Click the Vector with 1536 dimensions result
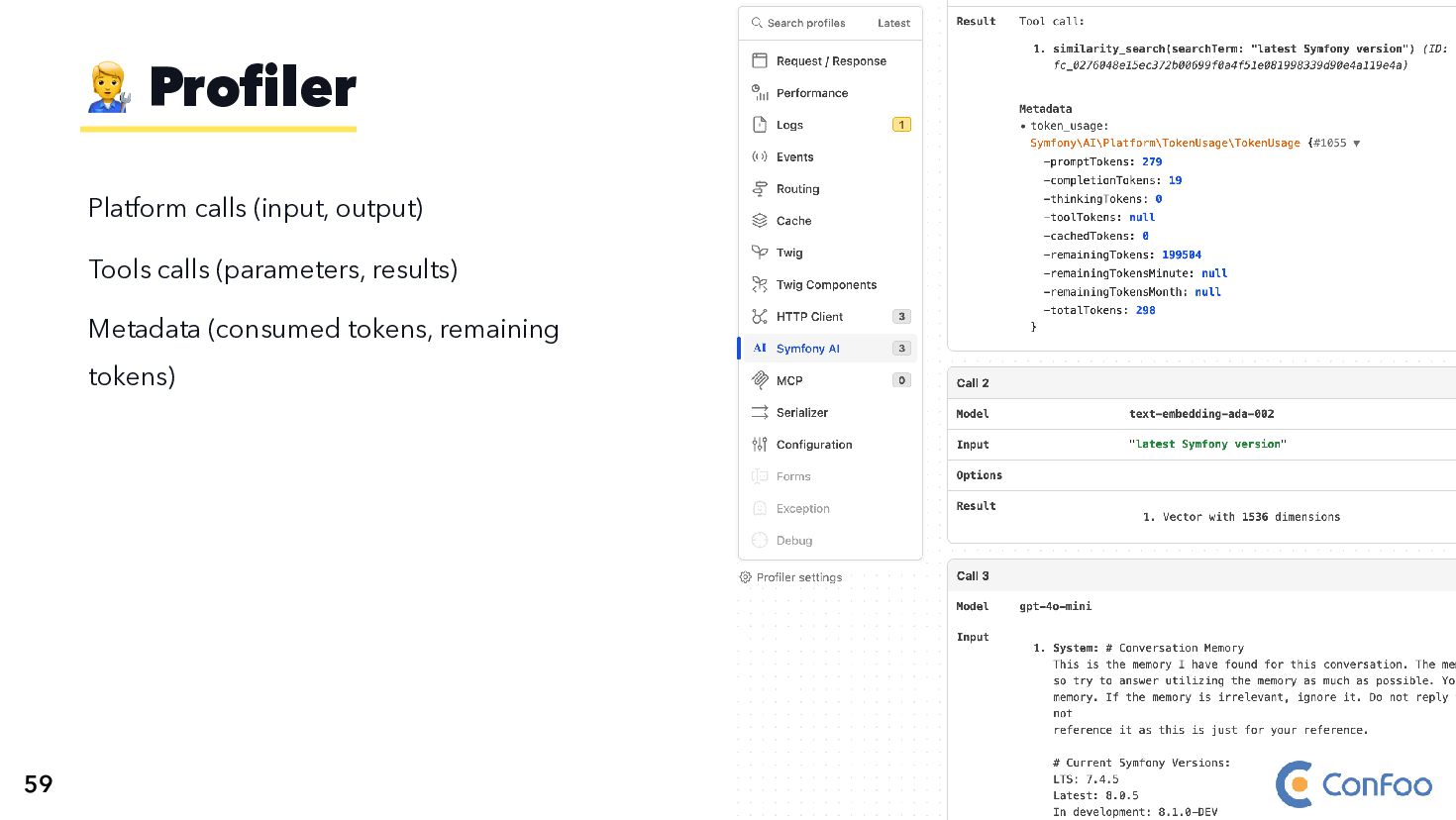This screenshot has width=1456, height=820. click(1241, 517)
